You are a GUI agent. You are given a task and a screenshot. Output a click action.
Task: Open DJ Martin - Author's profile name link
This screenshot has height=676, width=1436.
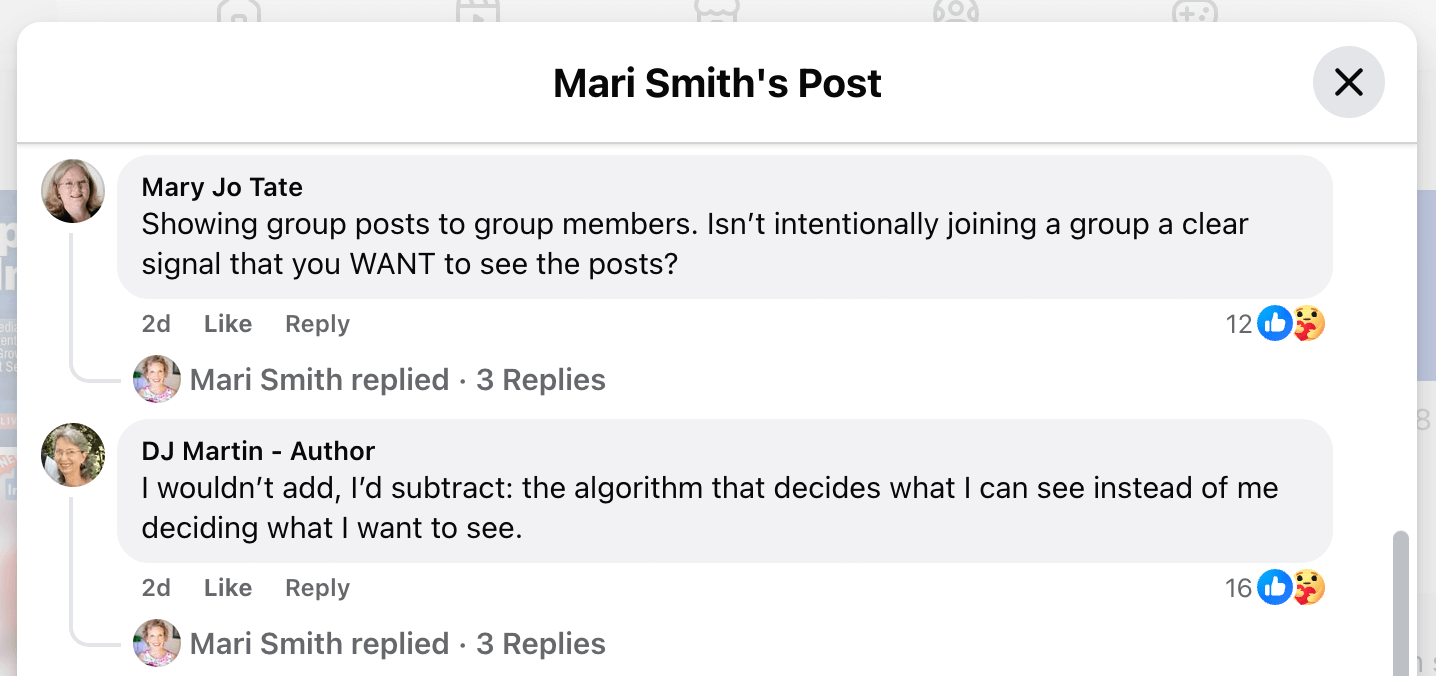pyautogui.click(x=257, y=450)
